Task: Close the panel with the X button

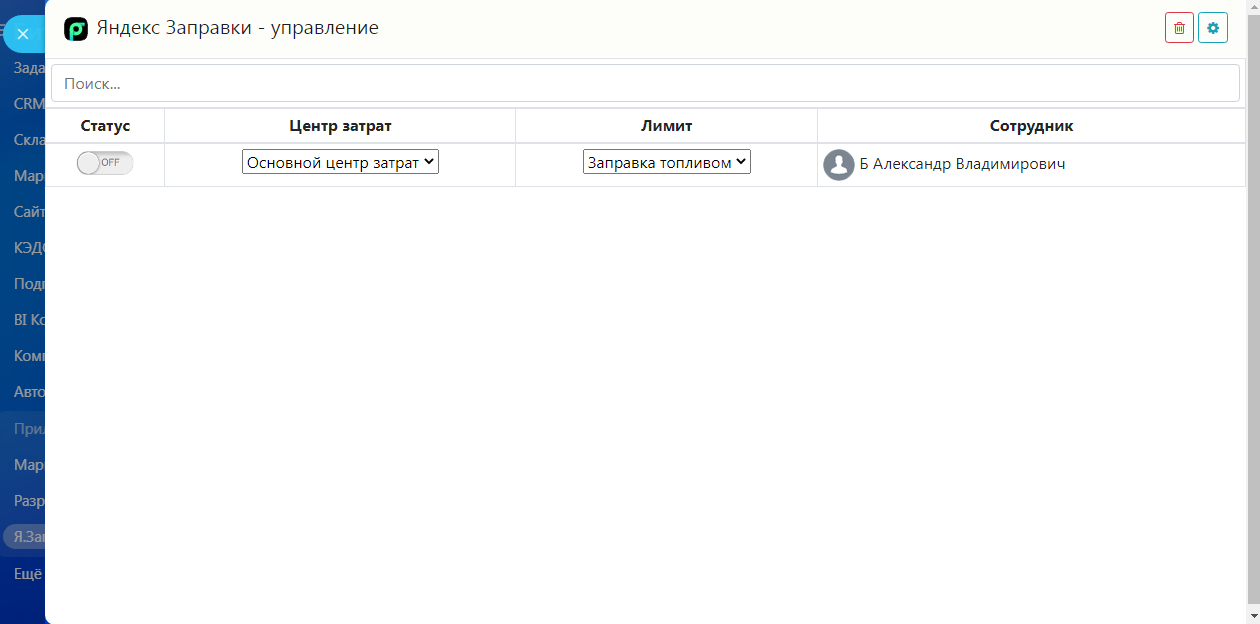Action: pos(23,34)
